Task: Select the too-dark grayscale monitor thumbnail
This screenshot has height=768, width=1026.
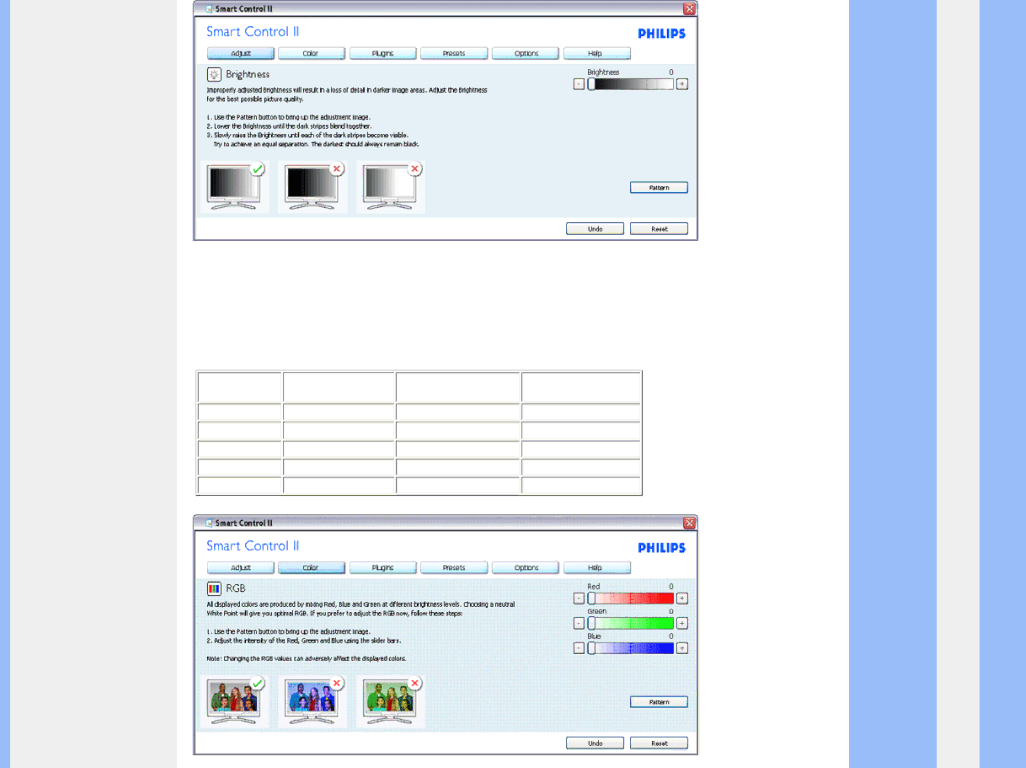Action: click(312, 187)
